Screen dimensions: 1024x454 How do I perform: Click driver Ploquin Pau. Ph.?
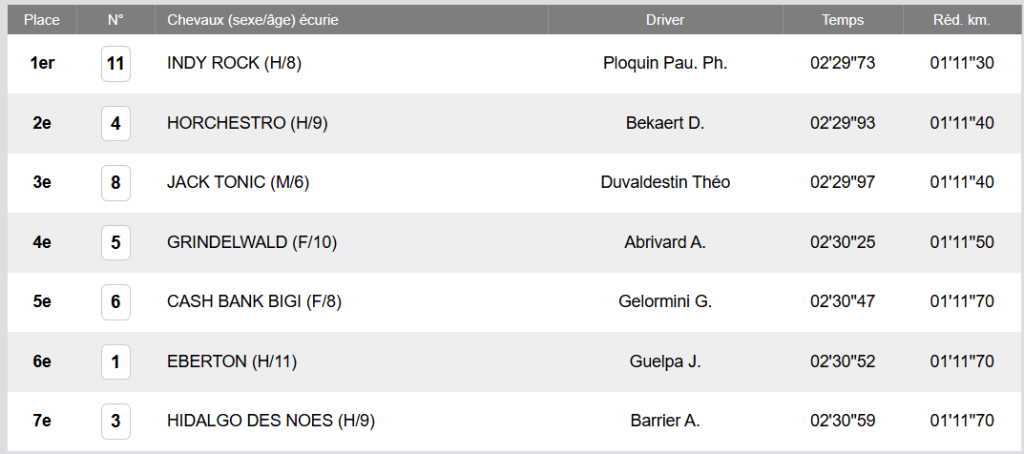point(665,64)
